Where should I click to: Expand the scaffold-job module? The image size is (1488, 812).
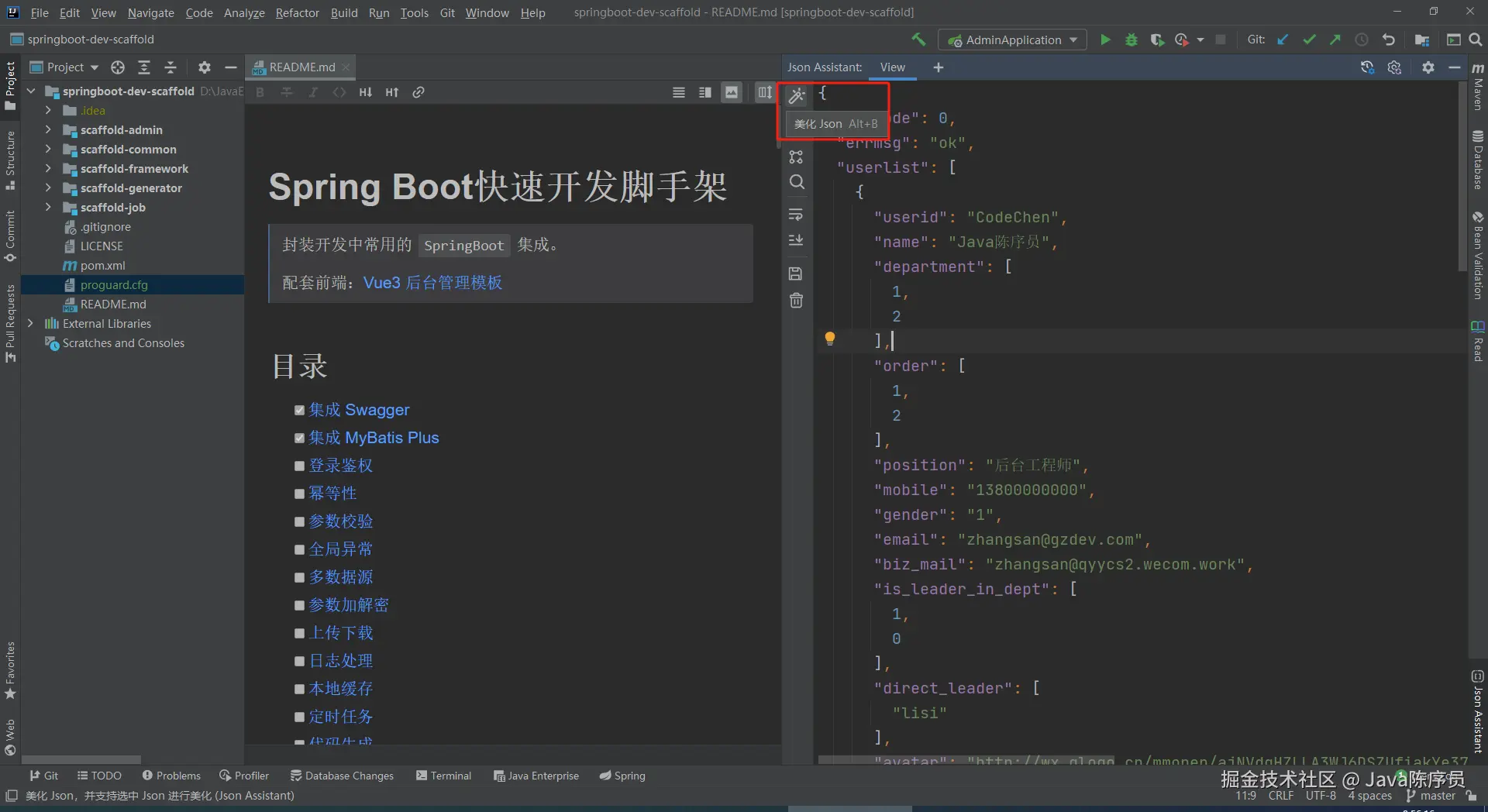click(x=48, y=207)
